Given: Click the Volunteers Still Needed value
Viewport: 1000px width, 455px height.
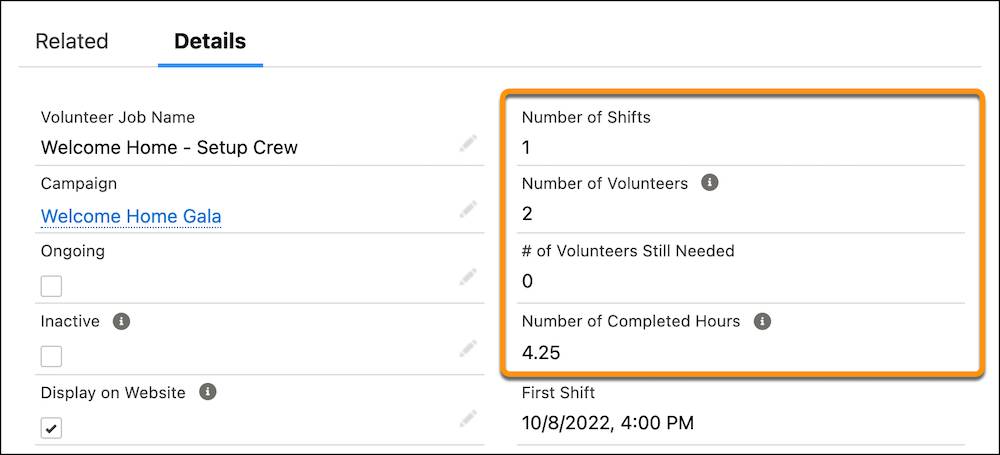Looking at the screenshot, I should click(527, 282).
